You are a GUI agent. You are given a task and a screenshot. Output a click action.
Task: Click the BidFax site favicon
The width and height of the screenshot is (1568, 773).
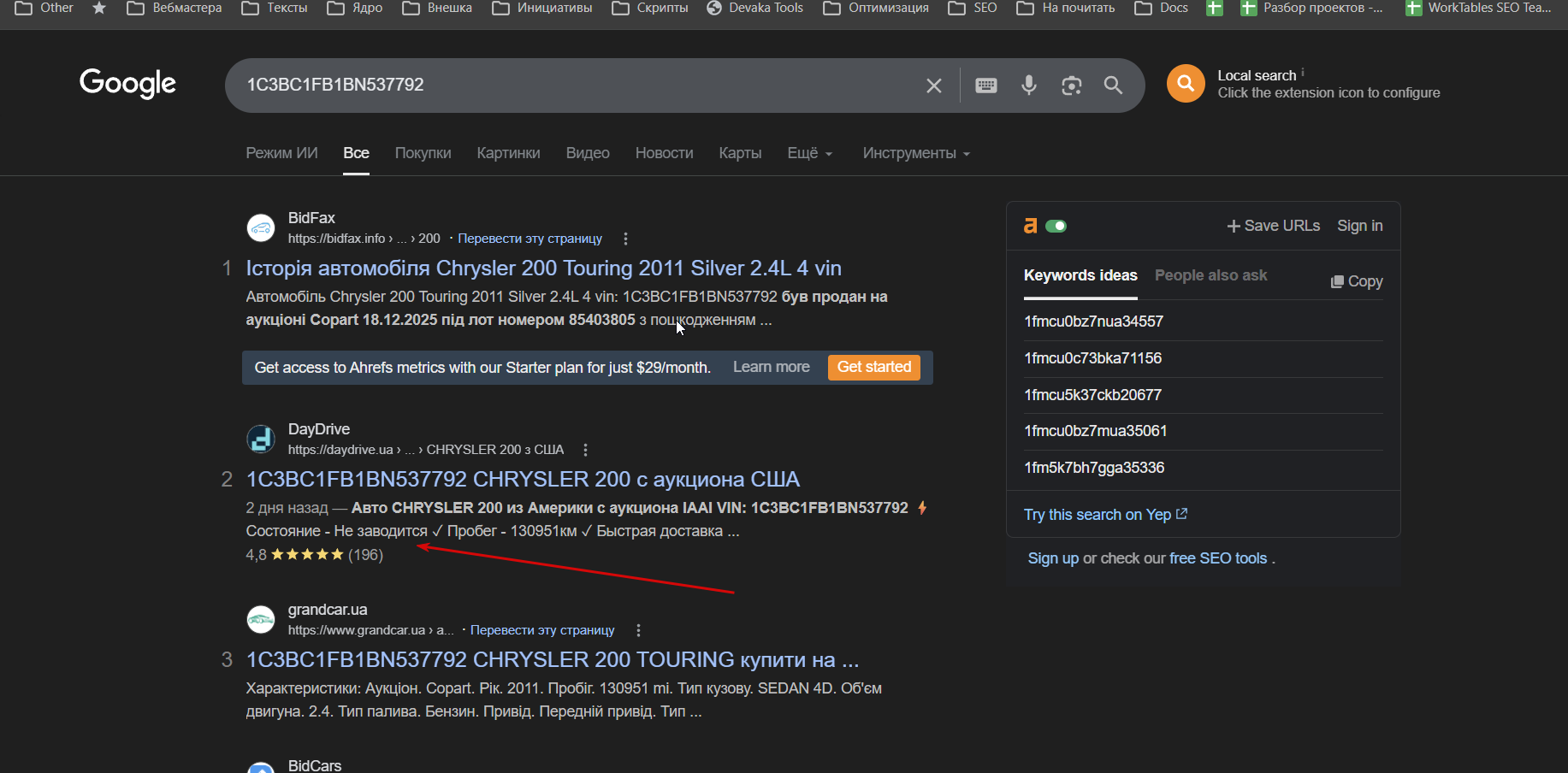click(x=261, y=227)
